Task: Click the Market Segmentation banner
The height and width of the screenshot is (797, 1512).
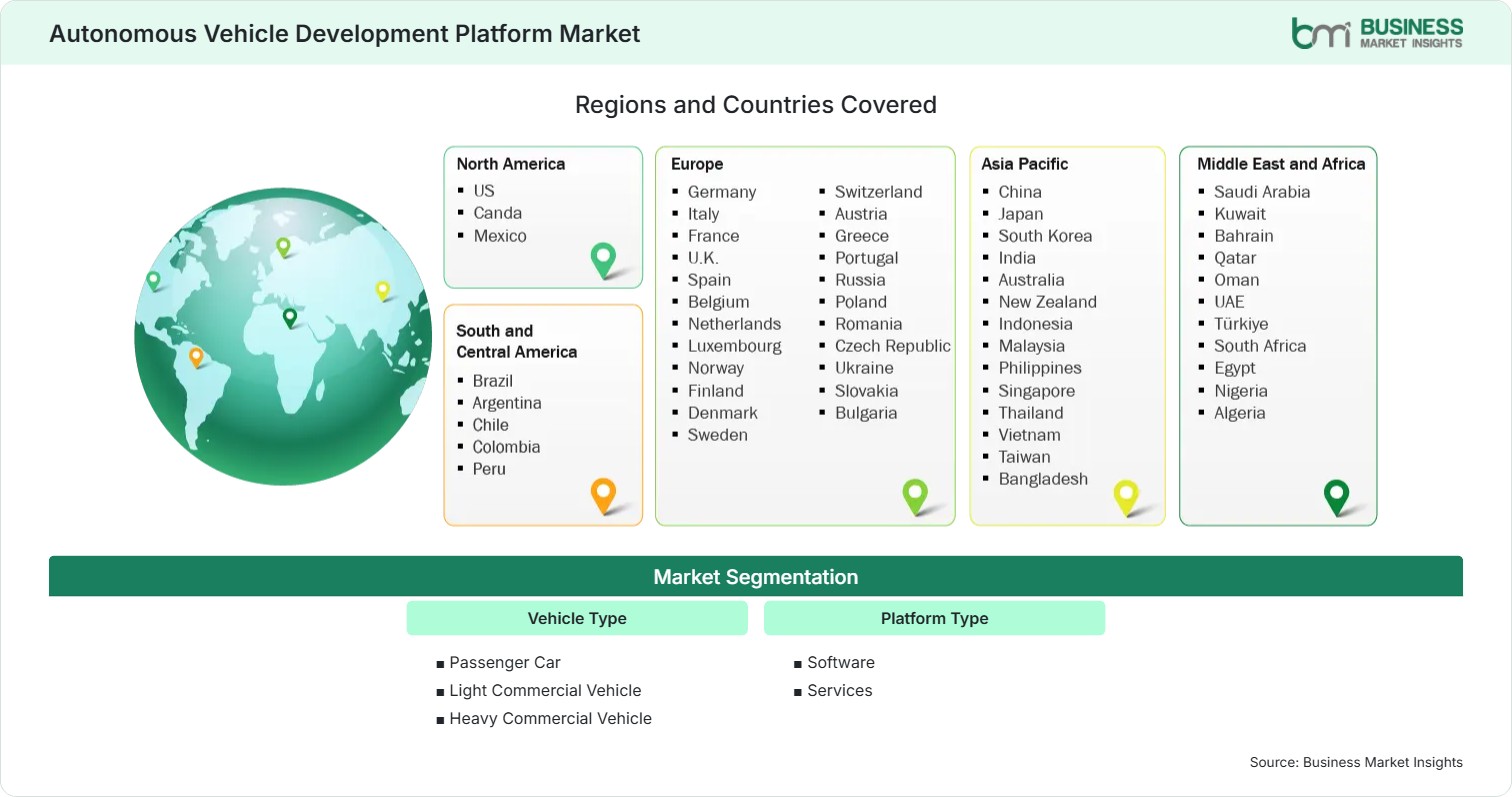Action: point(756,577)
